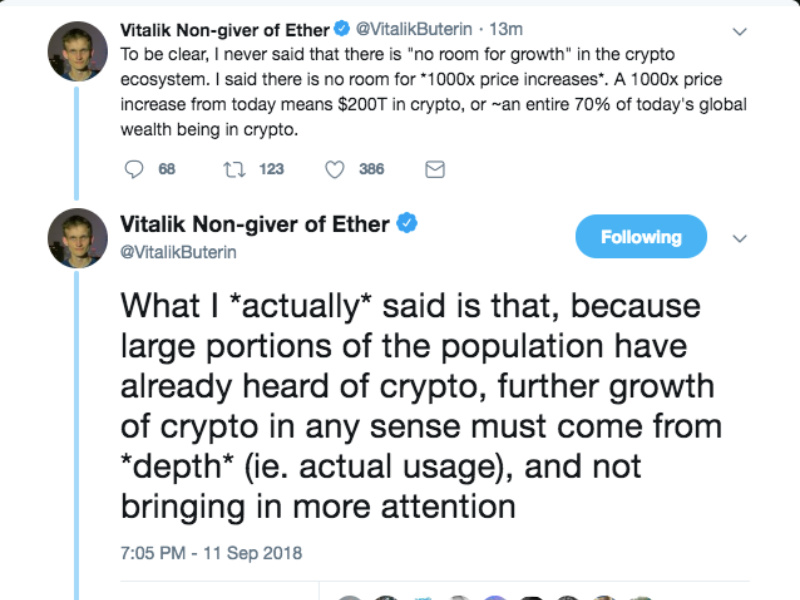Open Vitalik's avatar in main tweet
Image resolution: width=800 pixels, height=600 pixels.
click(x=78, y=238)
